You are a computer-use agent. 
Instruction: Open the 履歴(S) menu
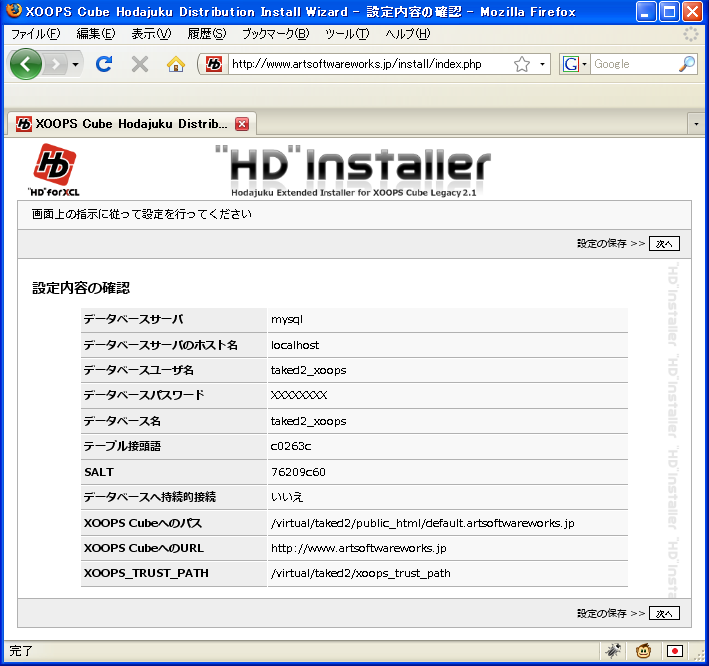(207, 34)
